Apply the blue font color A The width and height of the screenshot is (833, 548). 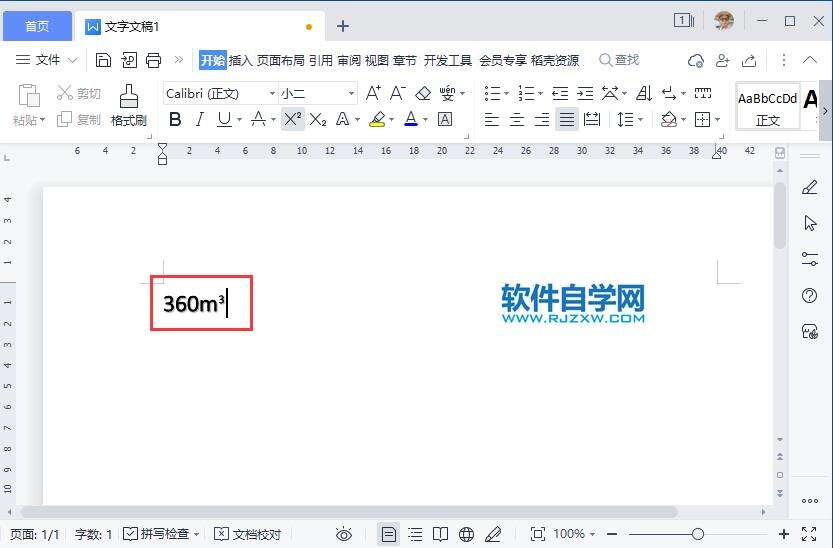(x=411, y=119)
